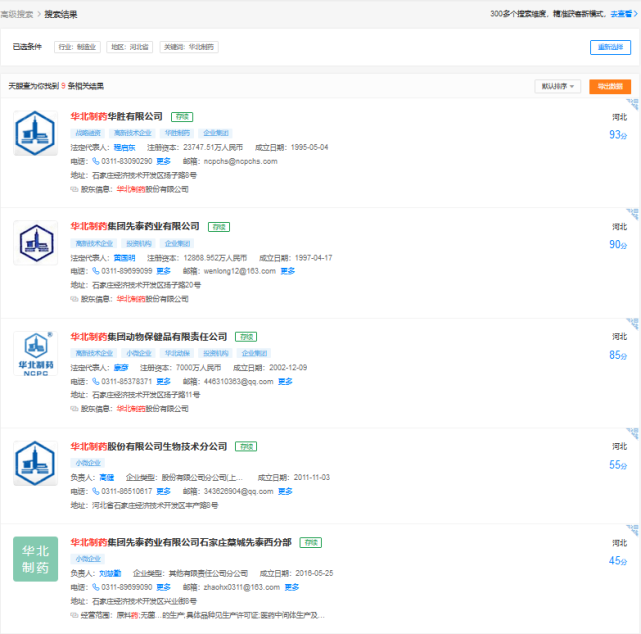Click 小微企业 tag under 动物保健品 company
641x634 pixels.
click(x=139, y=353)
